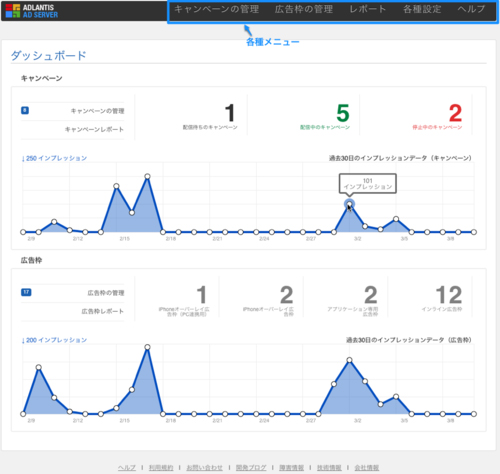Select the green 配信中のキャンペーン count 5
Image resolution: width=500 pixels, height=474 pixels.
[343, 113]
